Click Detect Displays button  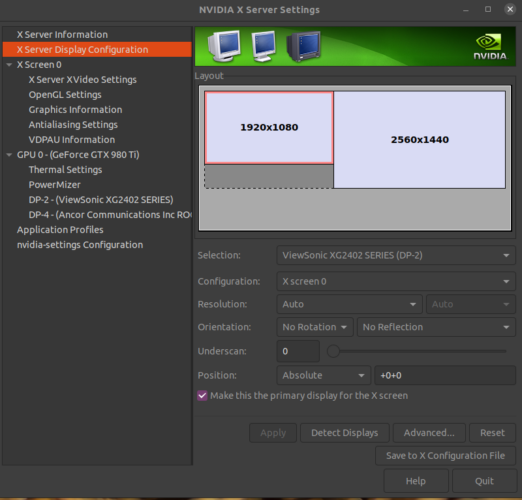tap(345, 433)
